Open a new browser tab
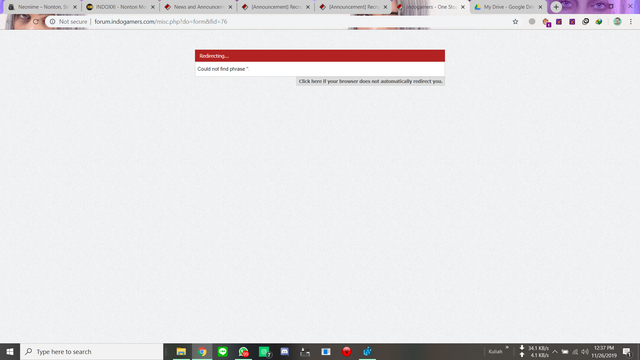The width and height of the screenshot is (640, 360). pos(556,7)
